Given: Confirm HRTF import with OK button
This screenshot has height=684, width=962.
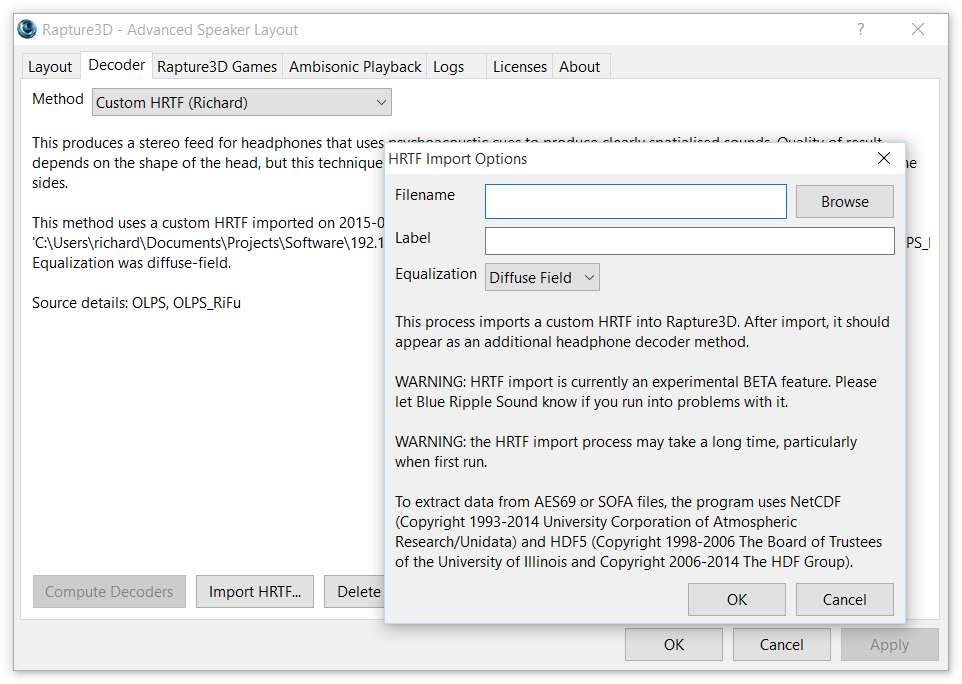Looking at the screenshot, I should 737,599.
